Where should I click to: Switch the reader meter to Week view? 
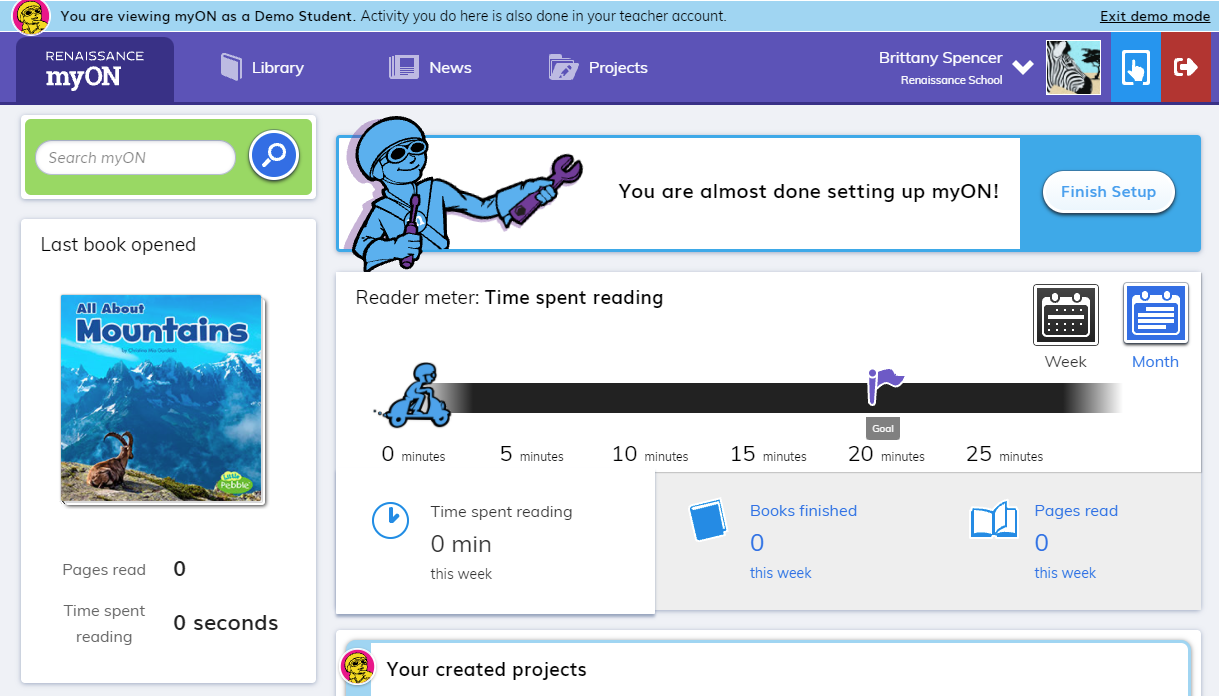tap(1065, 315)
